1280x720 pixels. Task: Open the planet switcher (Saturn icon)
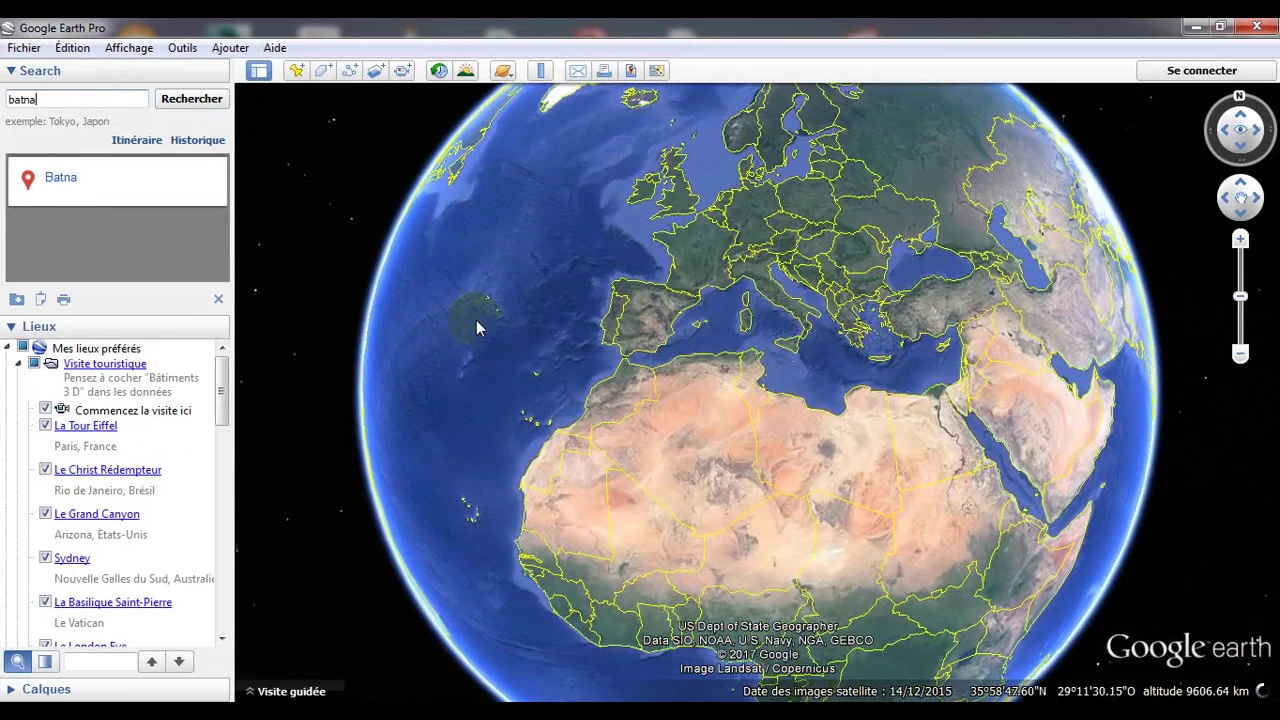pyautogui.click(x=503, y=71)
